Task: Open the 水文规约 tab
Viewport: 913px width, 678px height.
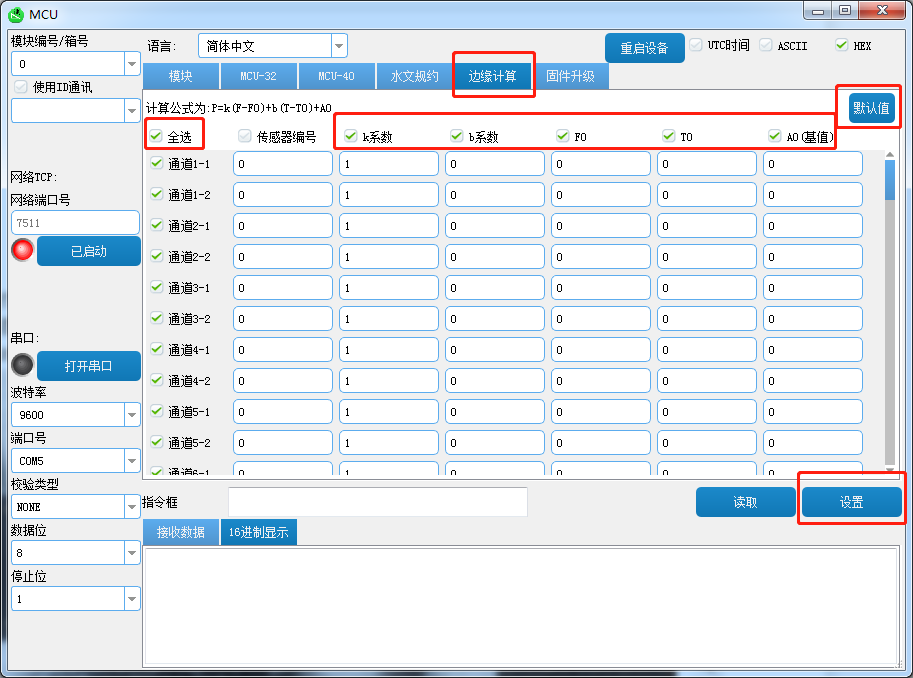Action: coord(414,76)
